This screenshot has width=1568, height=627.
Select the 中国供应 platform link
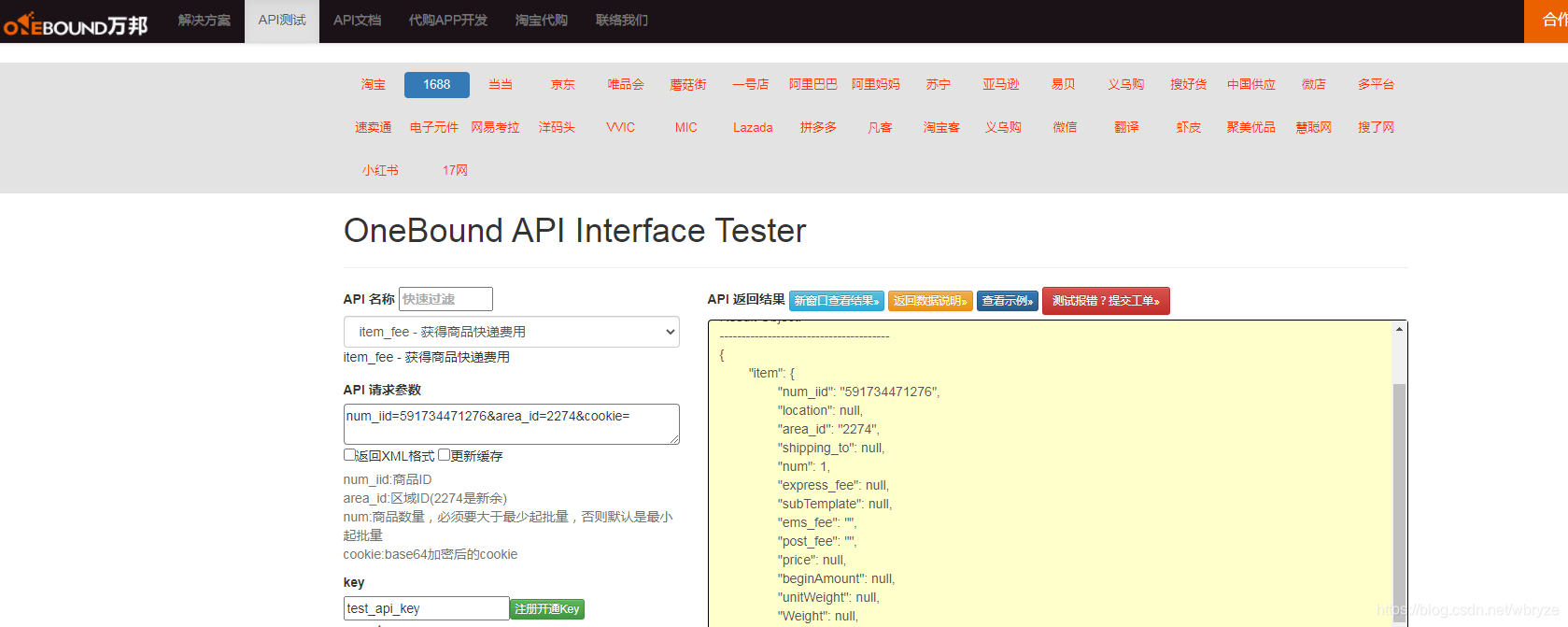coord(1251,84)
